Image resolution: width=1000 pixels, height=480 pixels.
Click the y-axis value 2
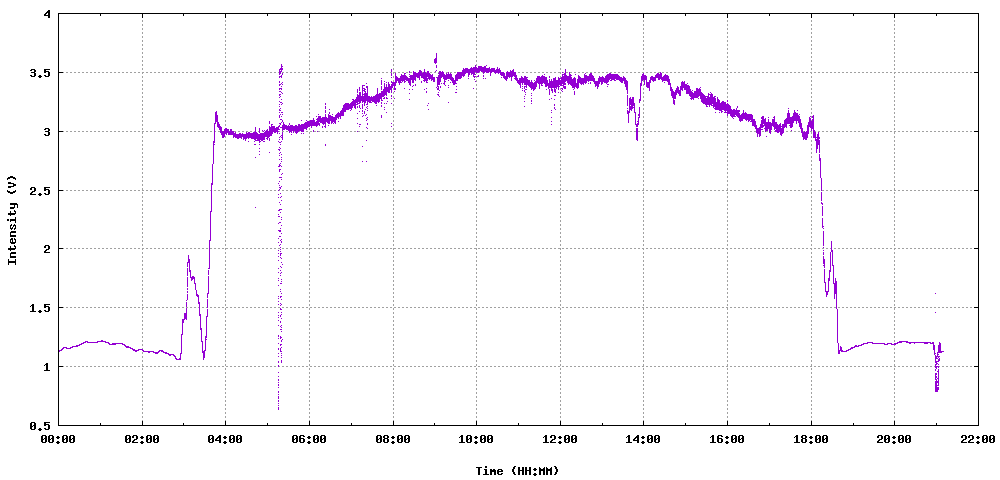click(48, 249)
